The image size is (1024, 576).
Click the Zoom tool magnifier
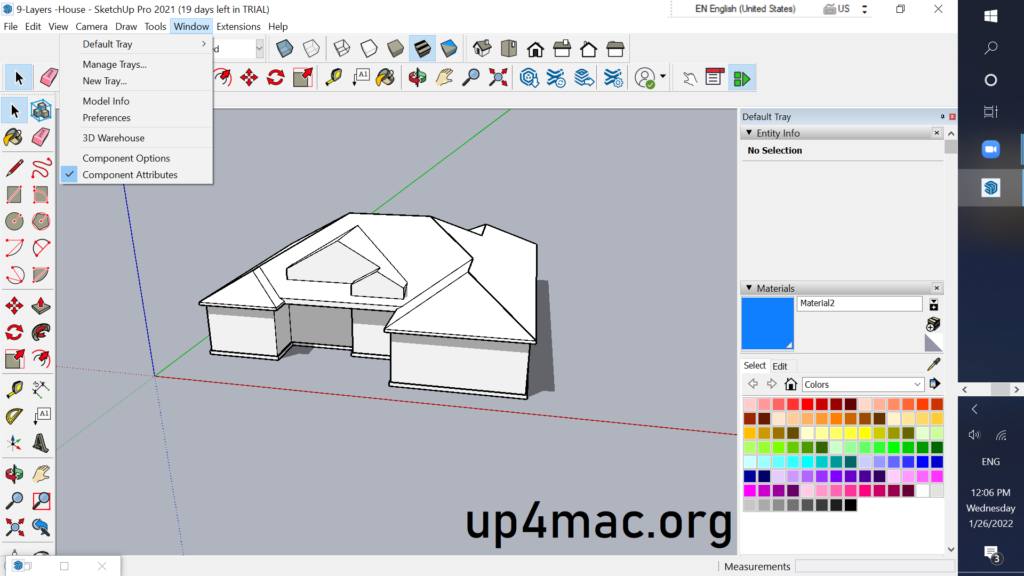click(14, 502)
